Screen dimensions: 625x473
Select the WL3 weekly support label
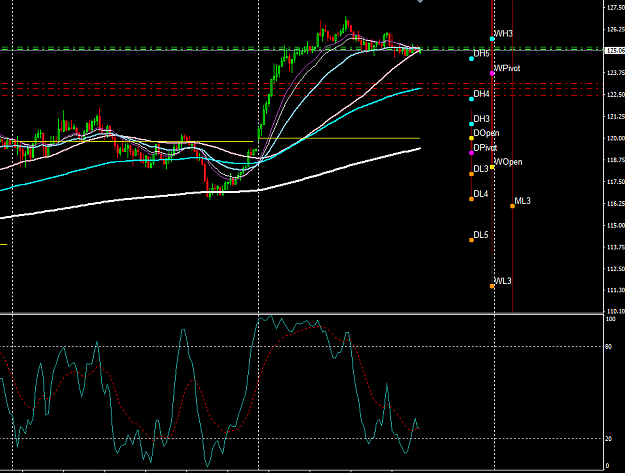[502, 281]
